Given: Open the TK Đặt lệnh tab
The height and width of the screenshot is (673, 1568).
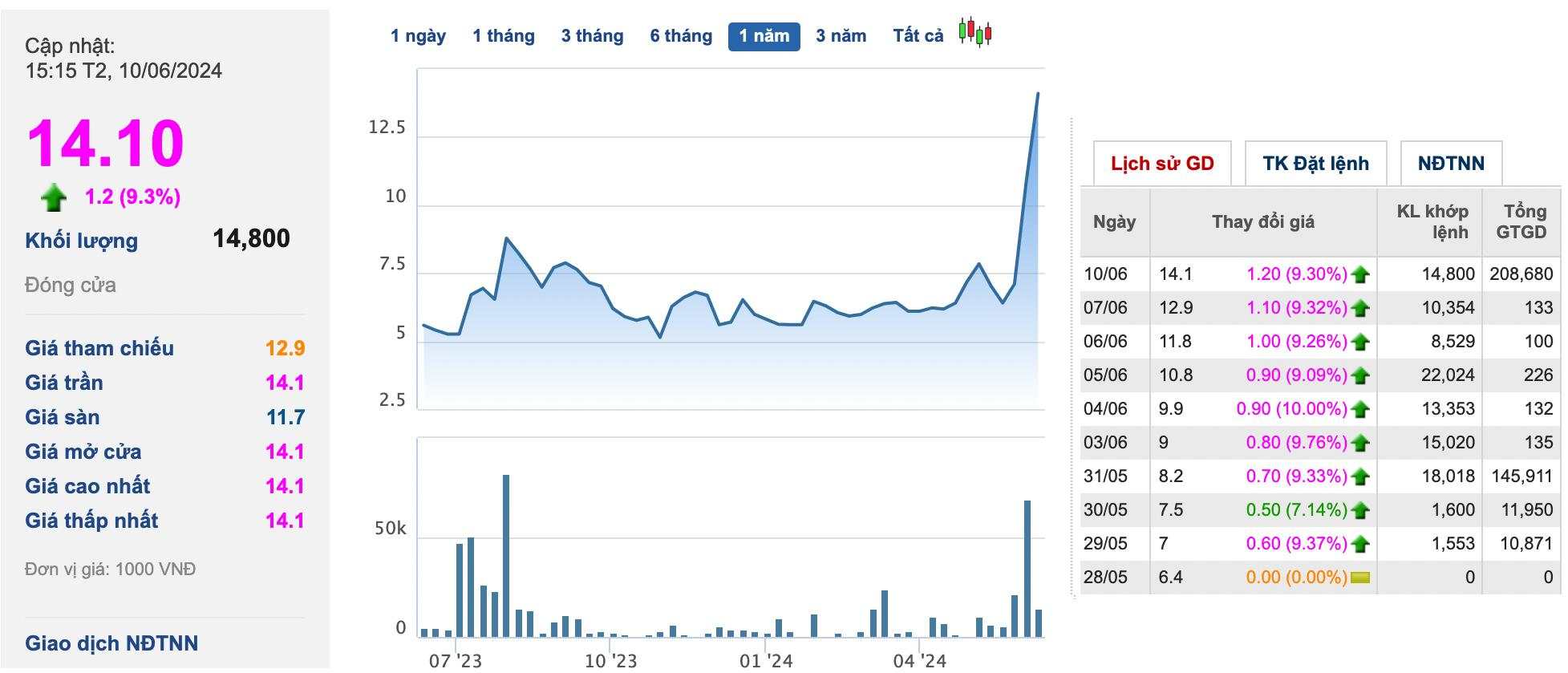Looking at the screenshot, I should click(x=1315, y=164).
